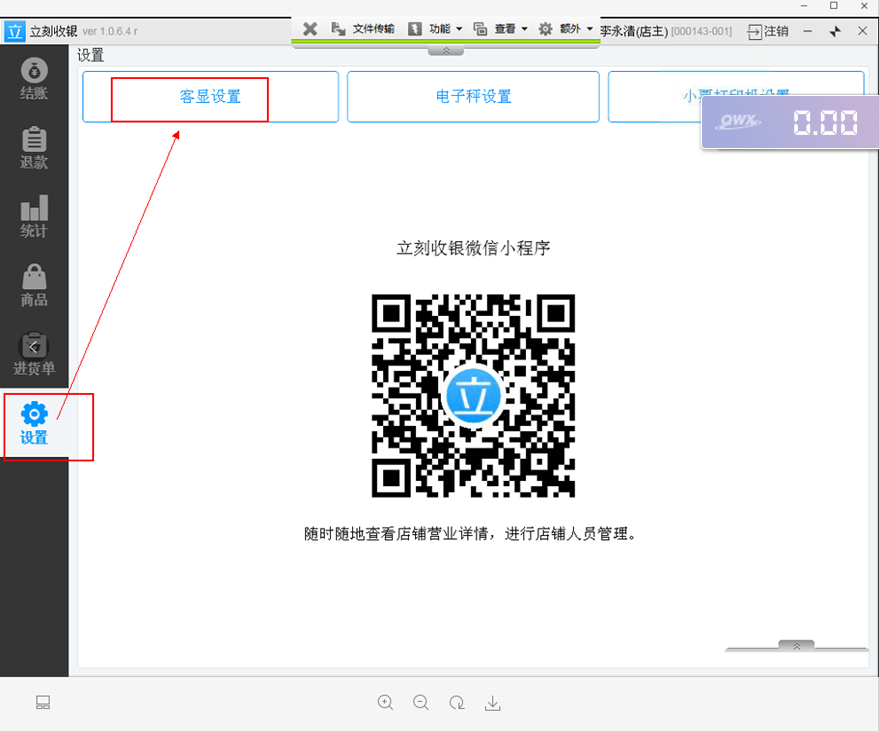The width and height of the screenshot is (879, 732).
Task: Expand the bottom-right panel chevron handle
Action: 797,646
